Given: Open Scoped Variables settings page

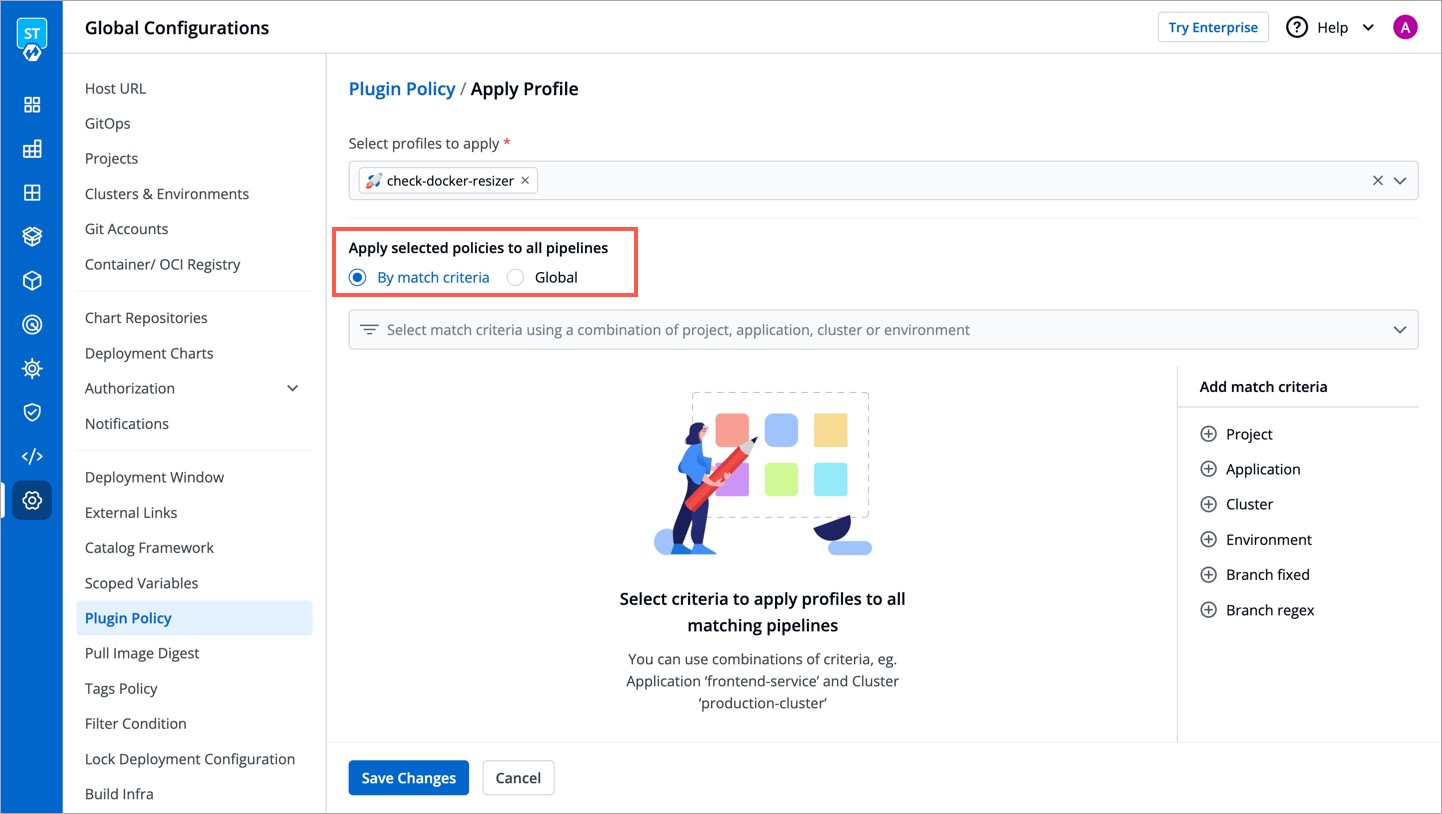Looking at the screenshot, I should [141, 583].
